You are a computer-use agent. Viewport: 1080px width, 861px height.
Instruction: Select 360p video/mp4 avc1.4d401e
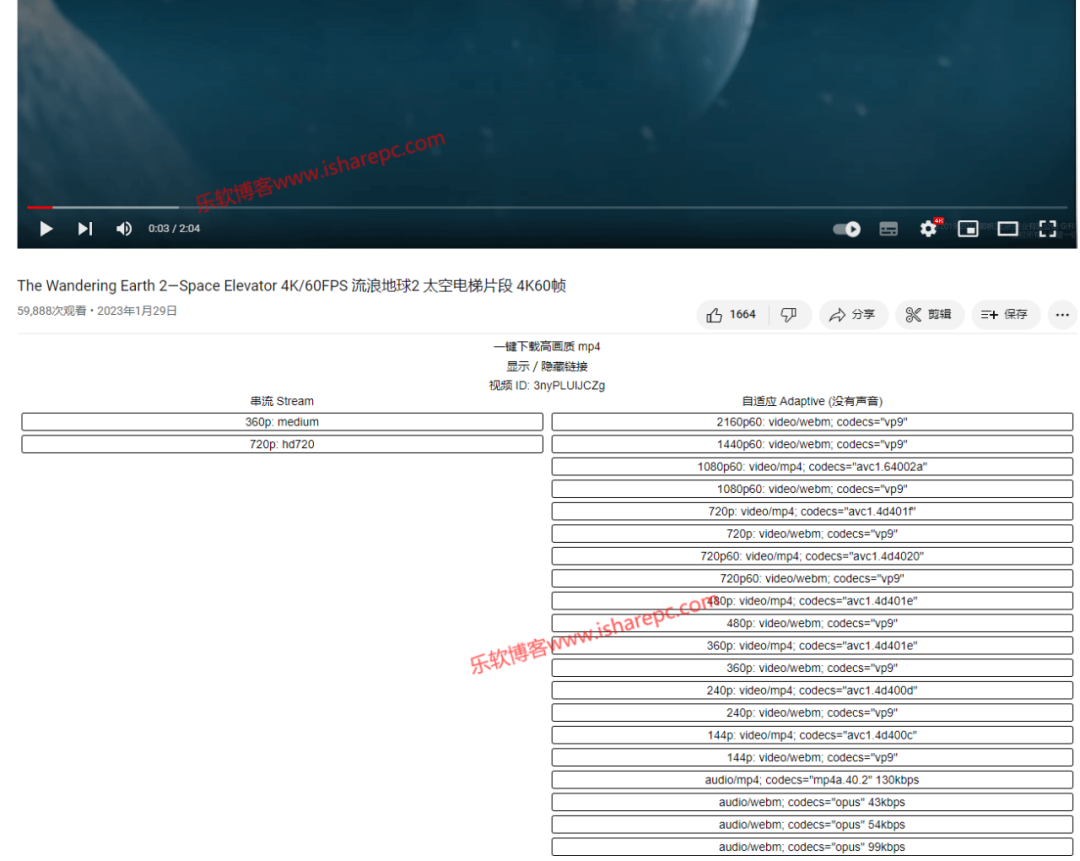812,646
